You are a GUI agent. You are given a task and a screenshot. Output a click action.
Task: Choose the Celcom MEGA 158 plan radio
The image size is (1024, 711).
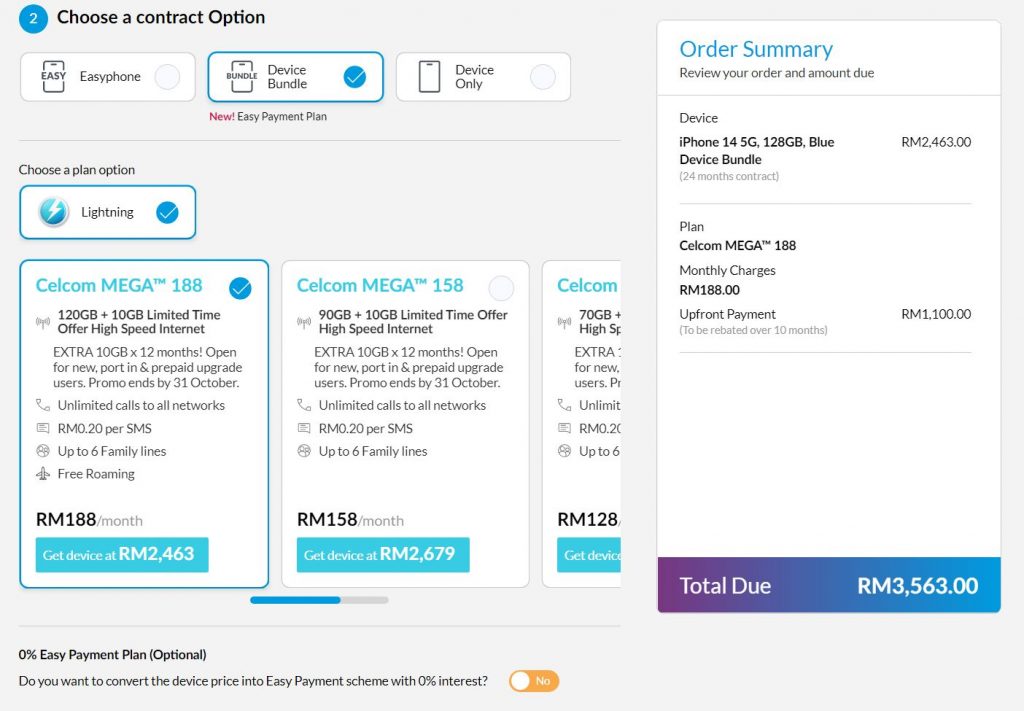tap(501, 289)
